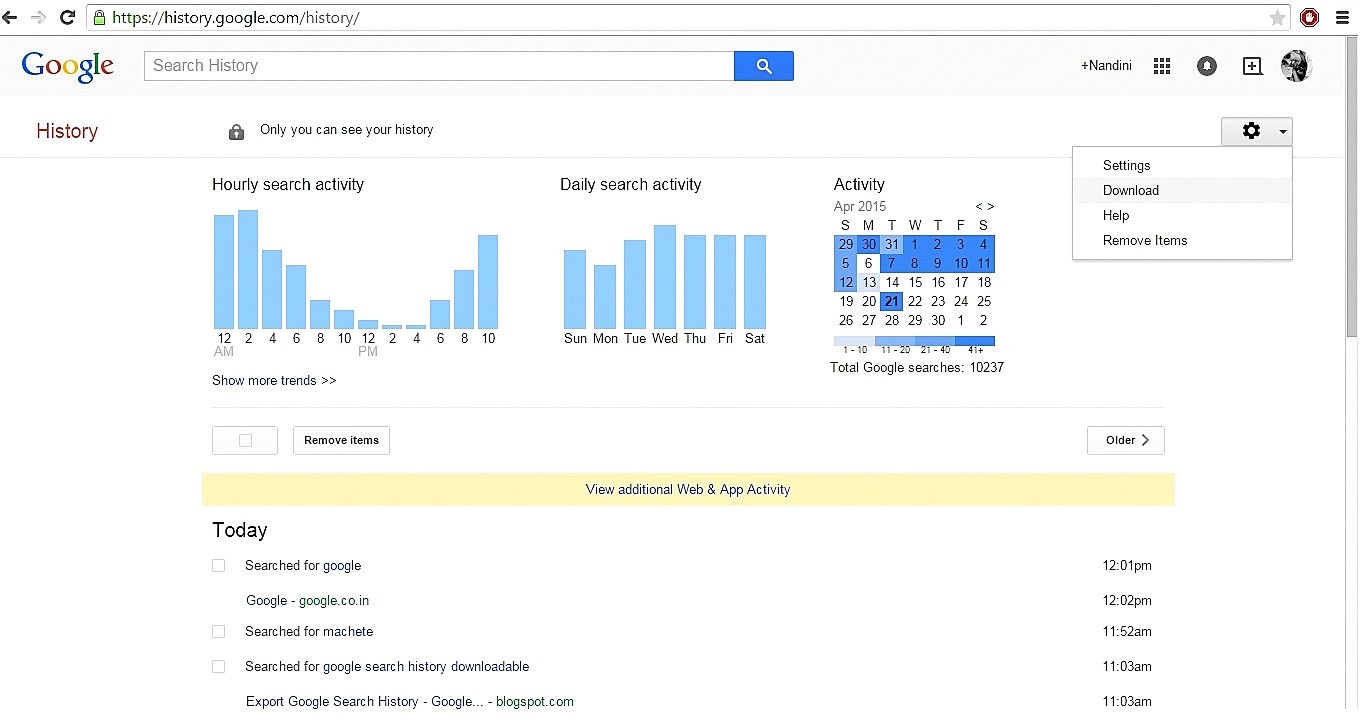The image size is (1366, 724).
Task: Click the Remove items button
Action: click(341, 440)
